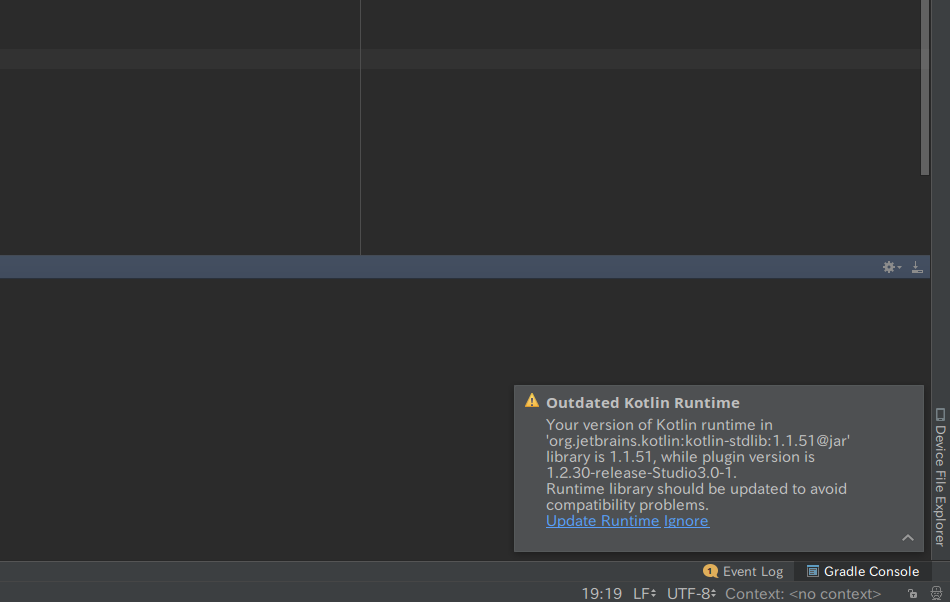Click the Ignore link in notification

click(686, 521)
